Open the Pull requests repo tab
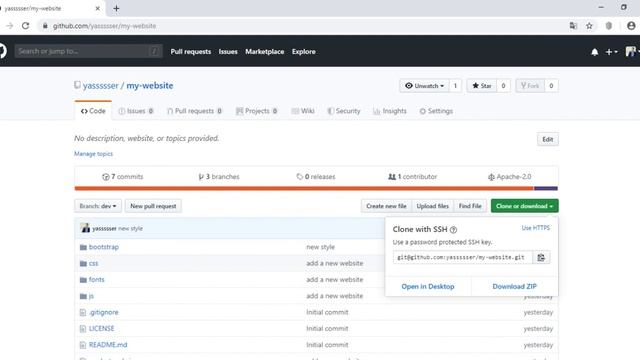 pyautogui.click(x=195, y=111)
